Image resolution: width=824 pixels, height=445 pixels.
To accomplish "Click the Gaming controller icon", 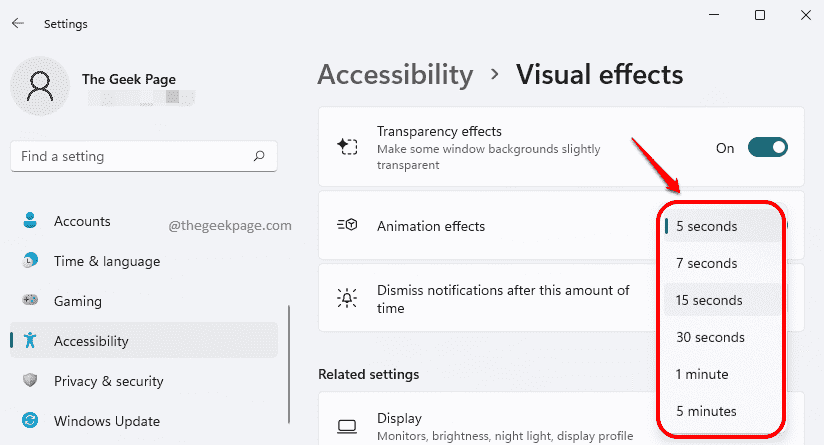I will (30, 300).
